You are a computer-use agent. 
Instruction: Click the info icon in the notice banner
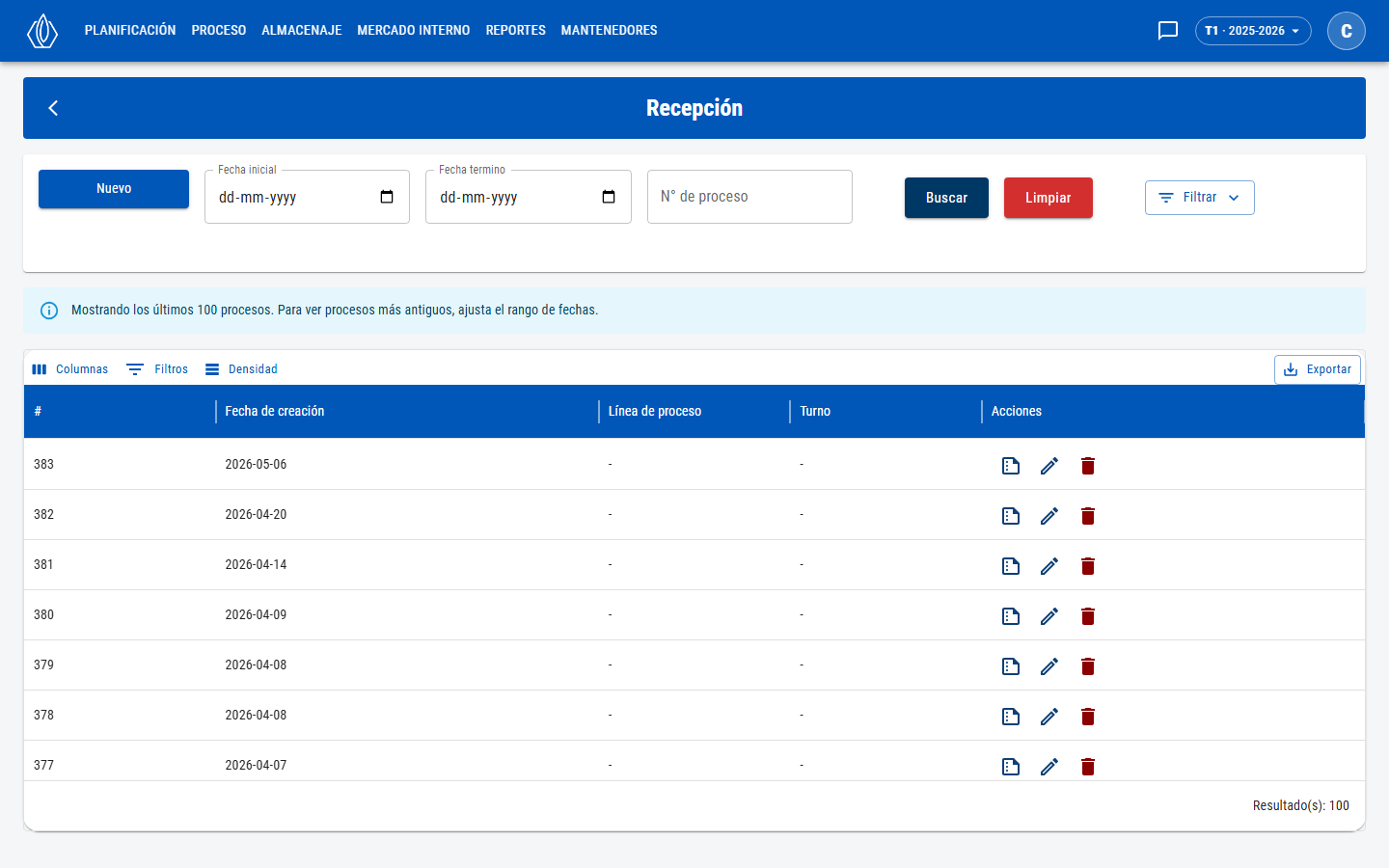(49, 311)
